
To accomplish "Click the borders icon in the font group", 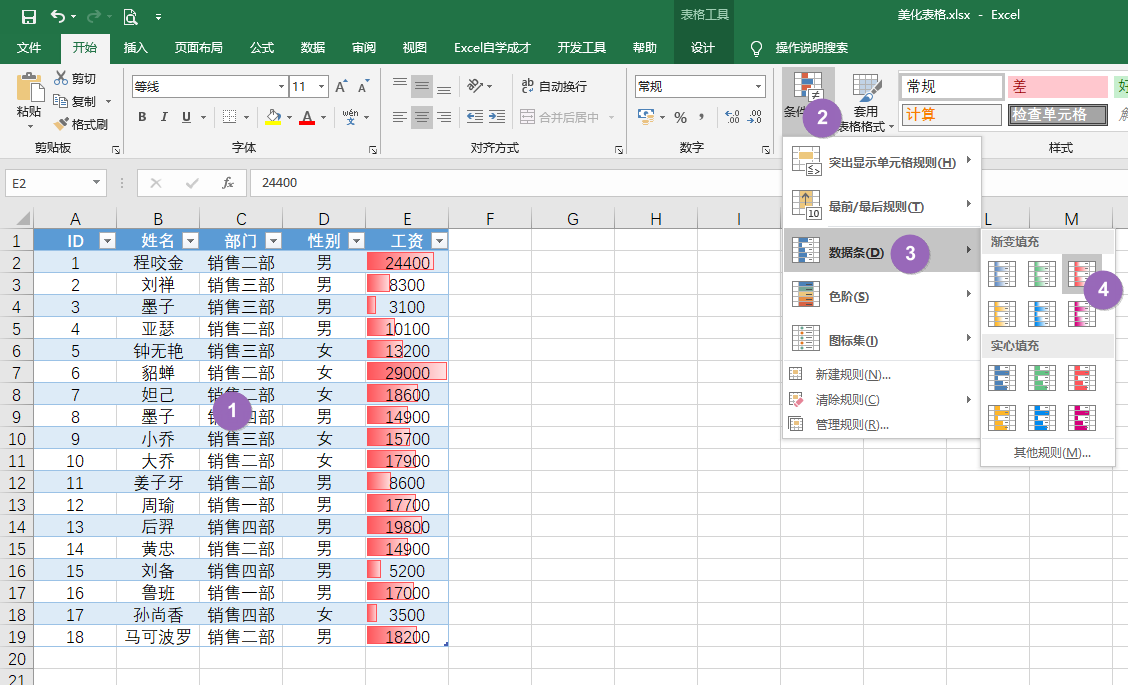I will point(229,117).
